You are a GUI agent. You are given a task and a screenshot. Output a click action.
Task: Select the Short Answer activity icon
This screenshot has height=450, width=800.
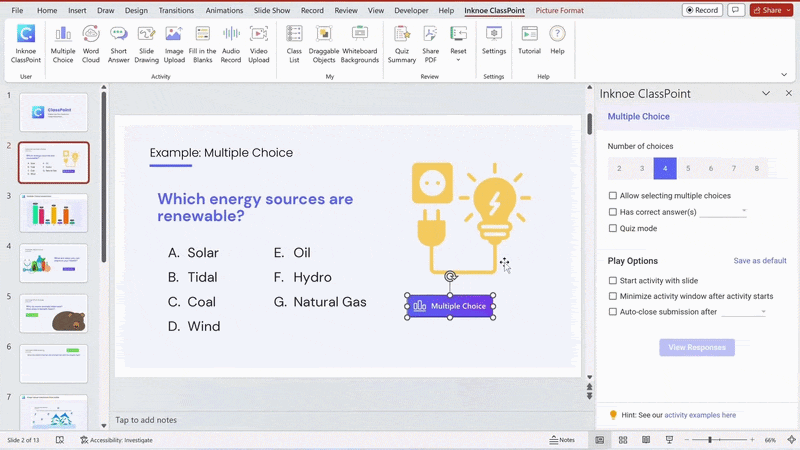click(119, 36)
